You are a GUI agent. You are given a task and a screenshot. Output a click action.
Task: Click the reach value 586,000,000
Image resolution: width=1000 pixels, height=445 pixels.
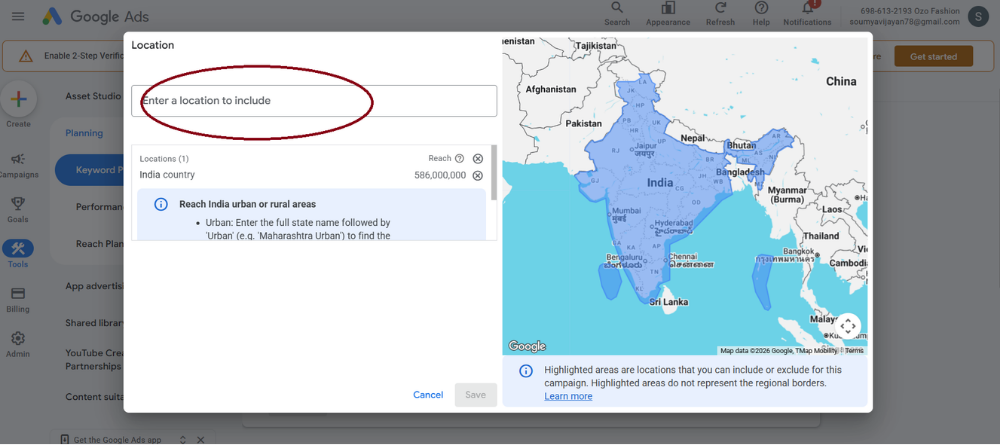pyautogui.click(x=440, y=175)
